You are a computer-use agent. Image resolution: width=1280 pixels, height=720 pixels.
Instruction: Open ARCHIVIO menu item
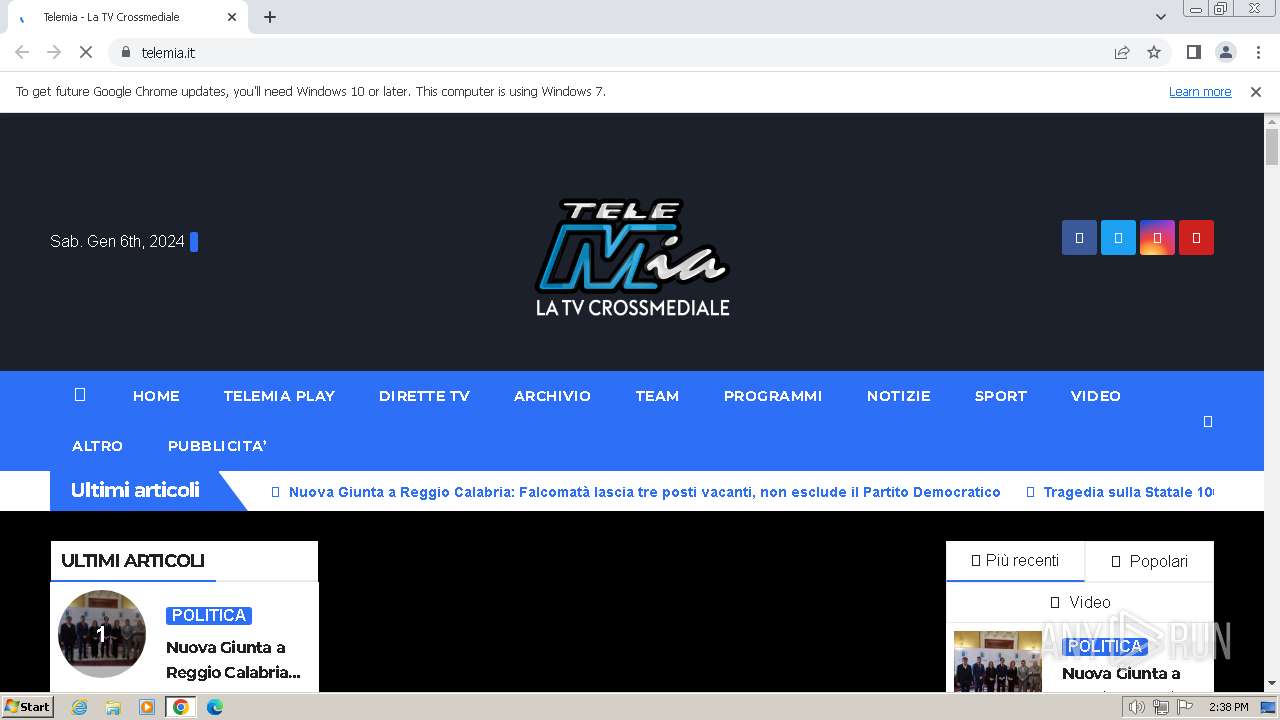pyautogui.click(x=552, y=396)
